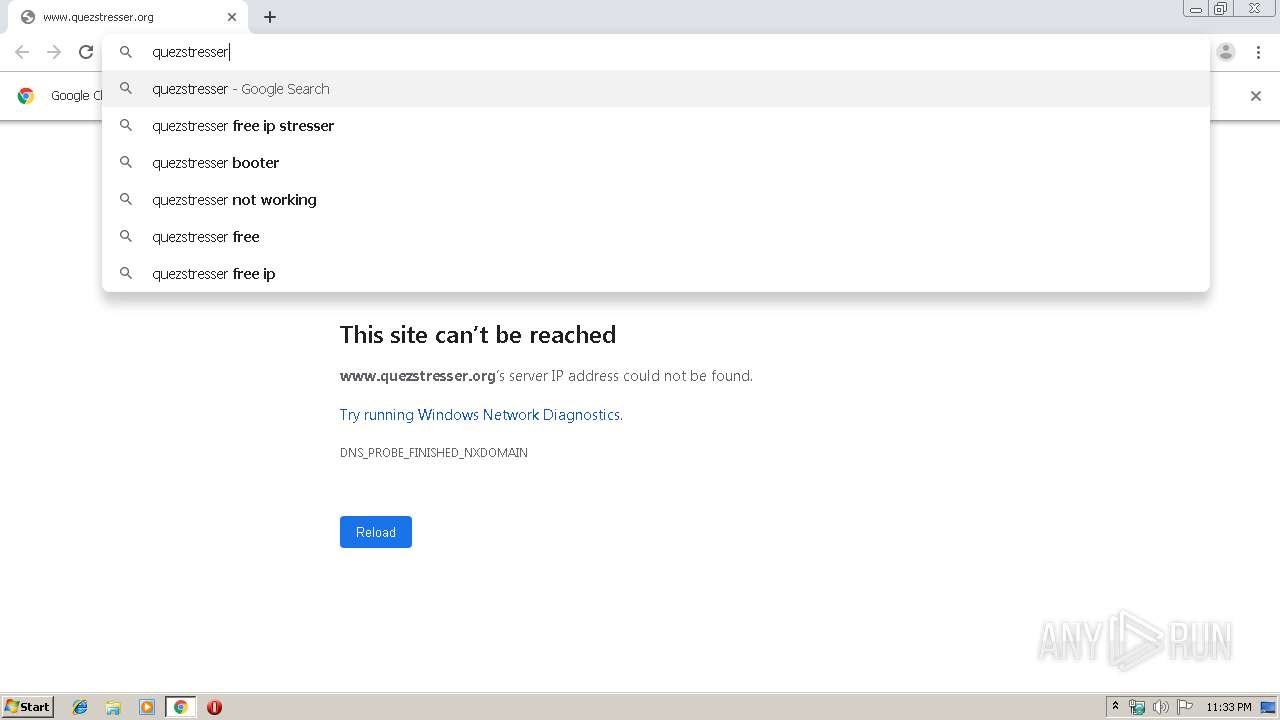
Task: Click the browser Back arrow
Action: click(x=22, y=52)
